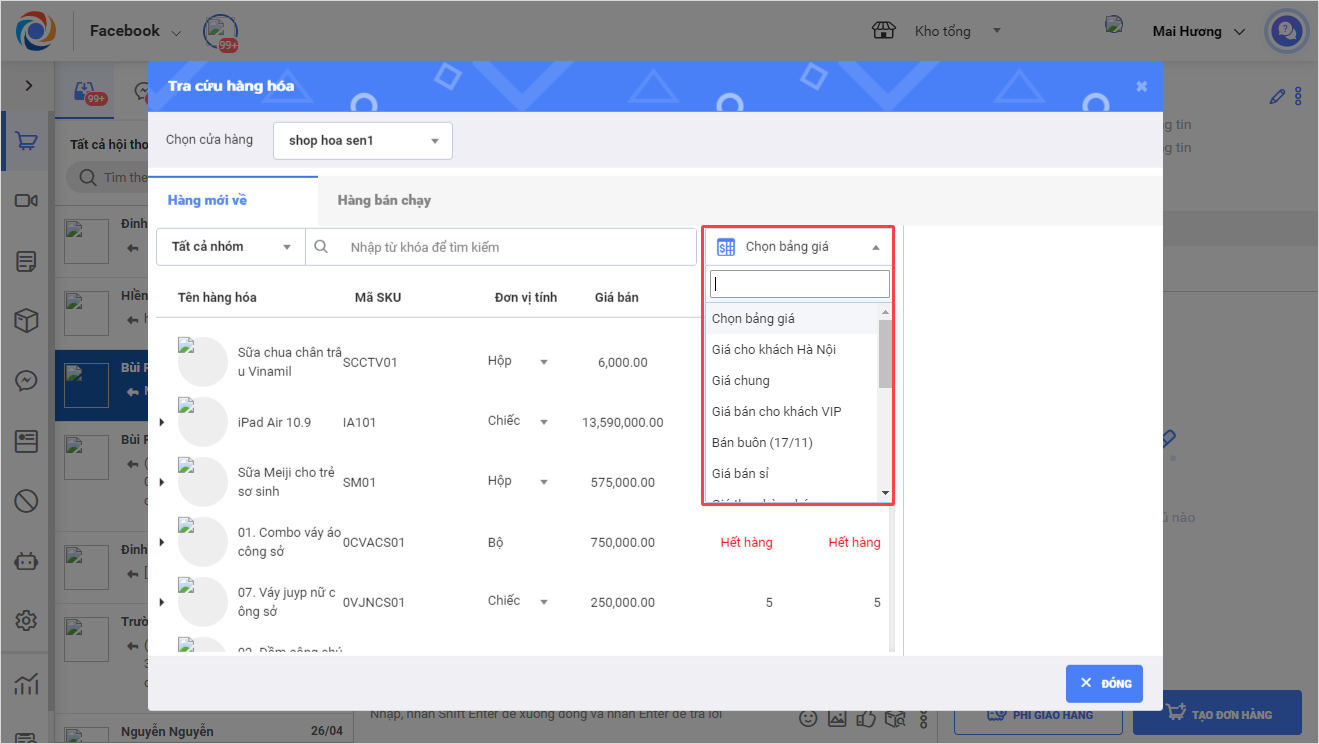
Task: Expand the 'Tất cả nhóm' group dropdown
Action: click(x=231, y=247)
